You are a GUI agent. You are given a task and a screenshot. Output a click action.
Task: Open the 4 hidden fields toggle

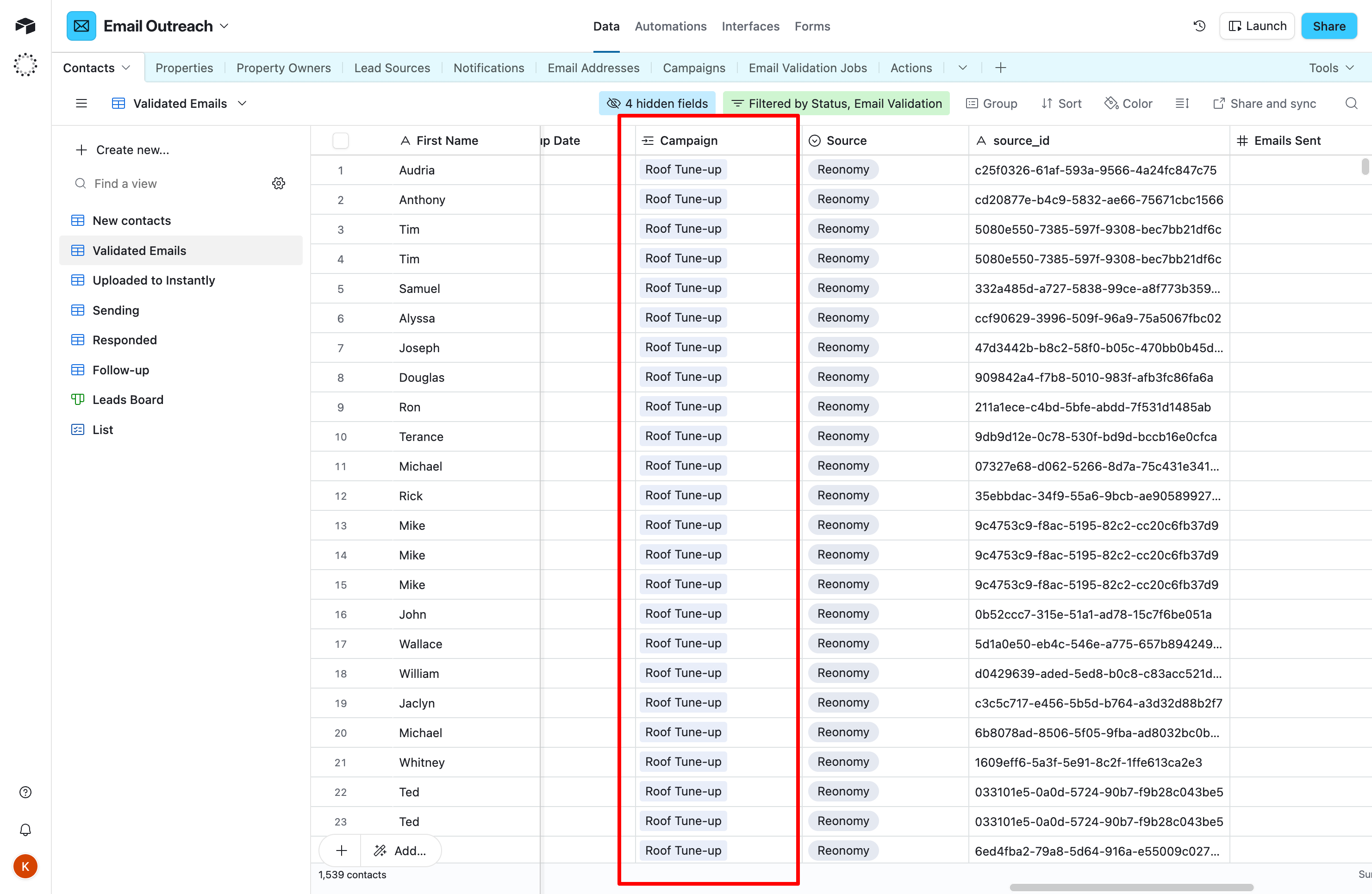pos(657,103)
